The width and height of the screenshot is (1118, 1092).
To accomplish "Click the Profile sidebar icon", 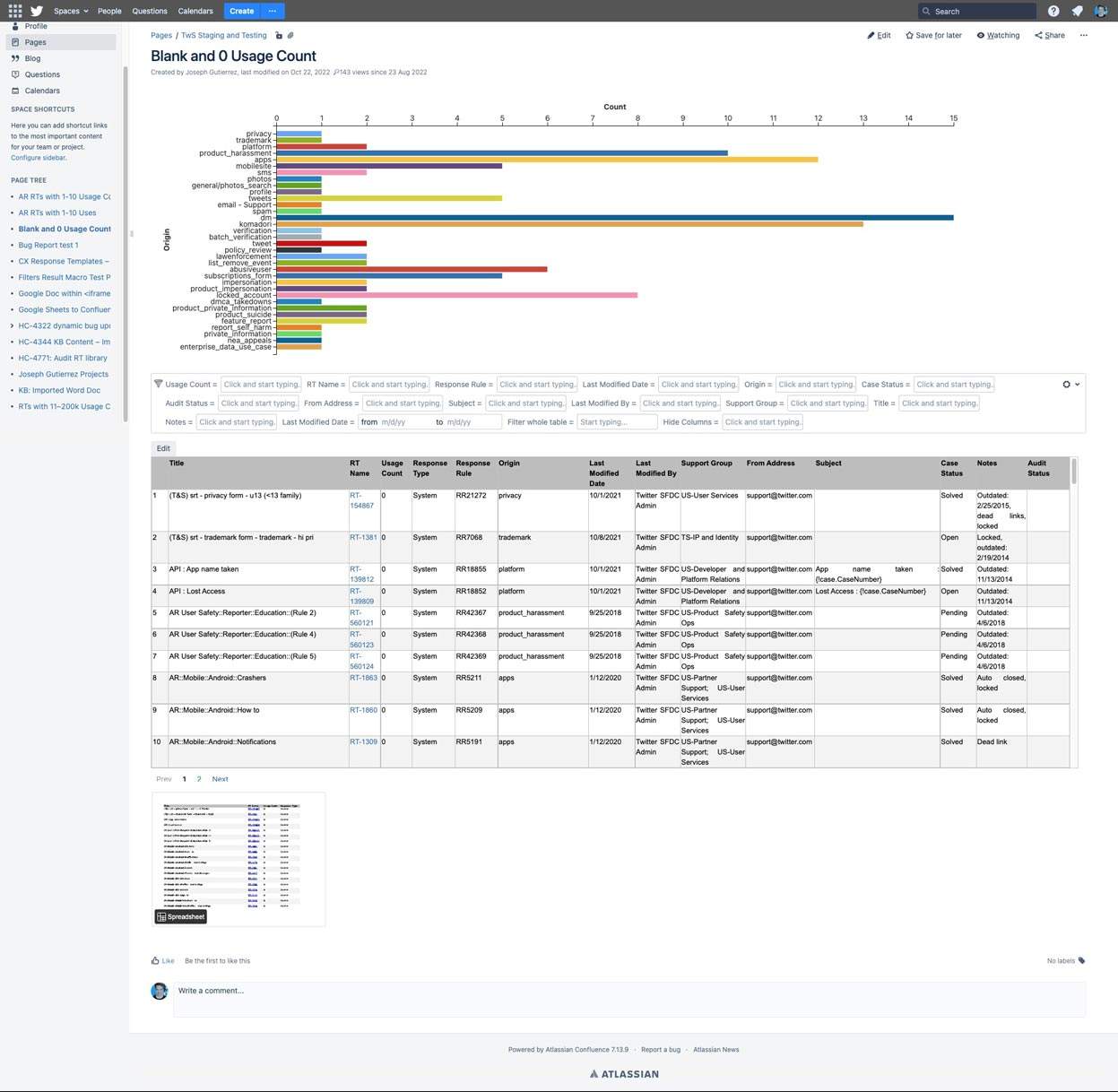I will pyautogui.click(x=15, y=26).
